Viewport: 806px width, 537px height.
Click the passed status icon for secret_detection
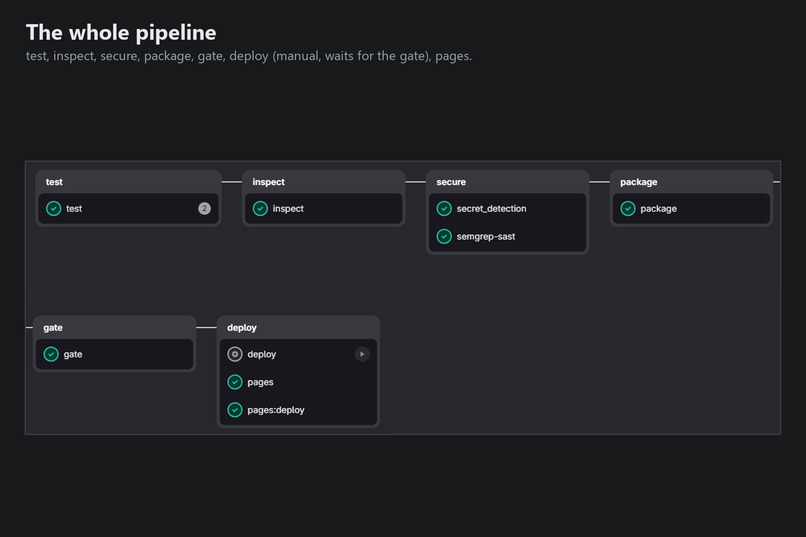[444, 209]
